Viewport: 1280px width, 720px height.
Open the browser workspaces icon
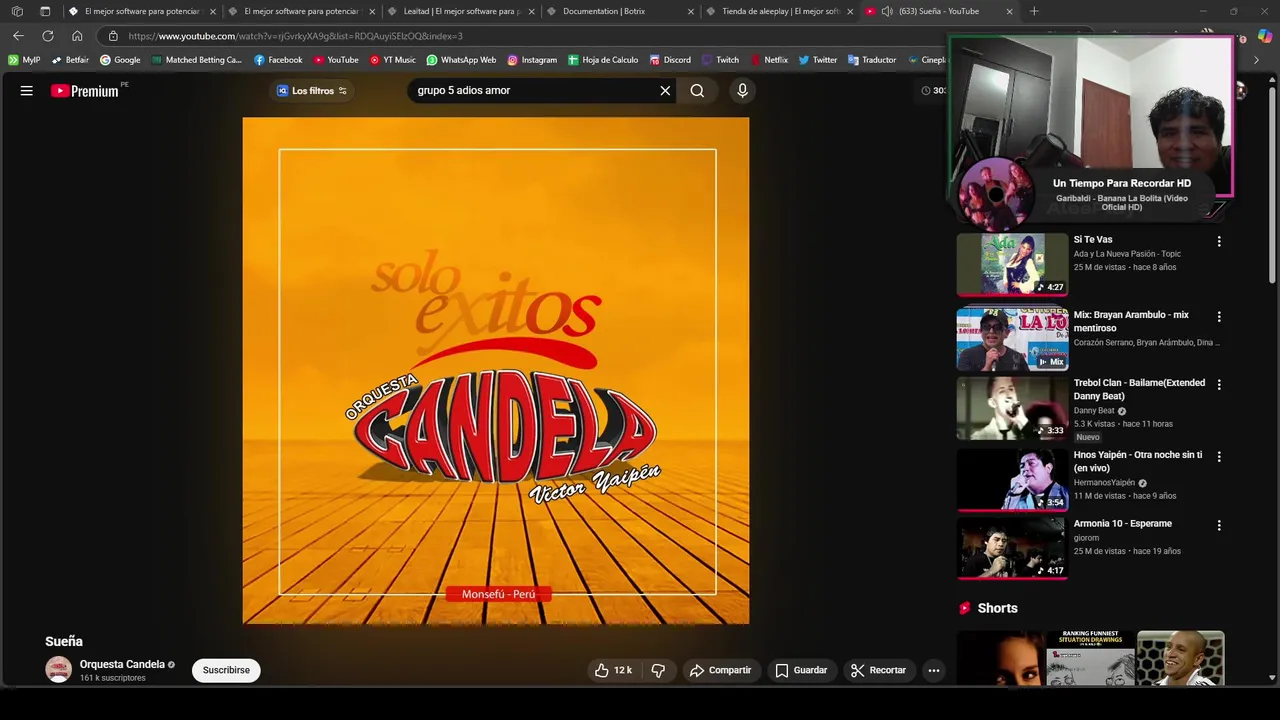tap(17, 11)
